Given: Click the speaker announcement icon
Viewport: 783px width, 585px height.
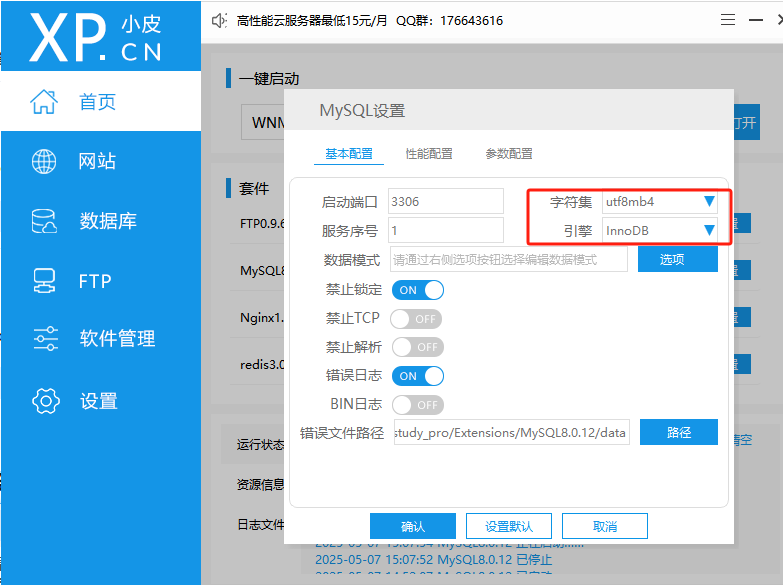Looking at the screenshot, I should coord(219,20).
